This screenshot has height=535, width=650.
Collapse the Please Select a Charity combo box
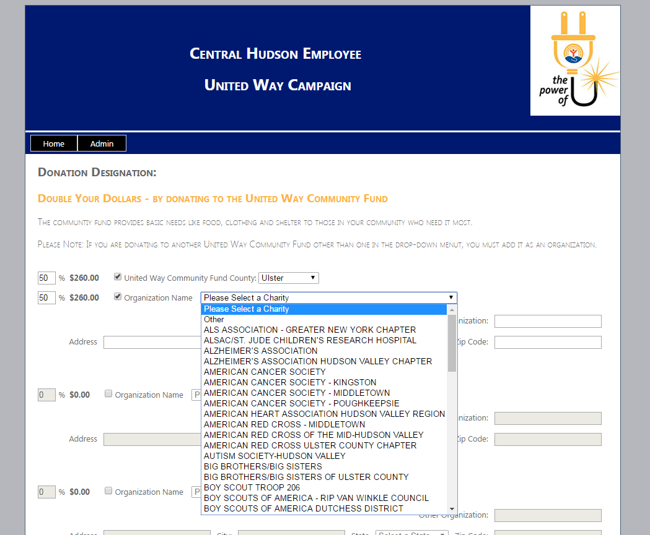(329, 298)
